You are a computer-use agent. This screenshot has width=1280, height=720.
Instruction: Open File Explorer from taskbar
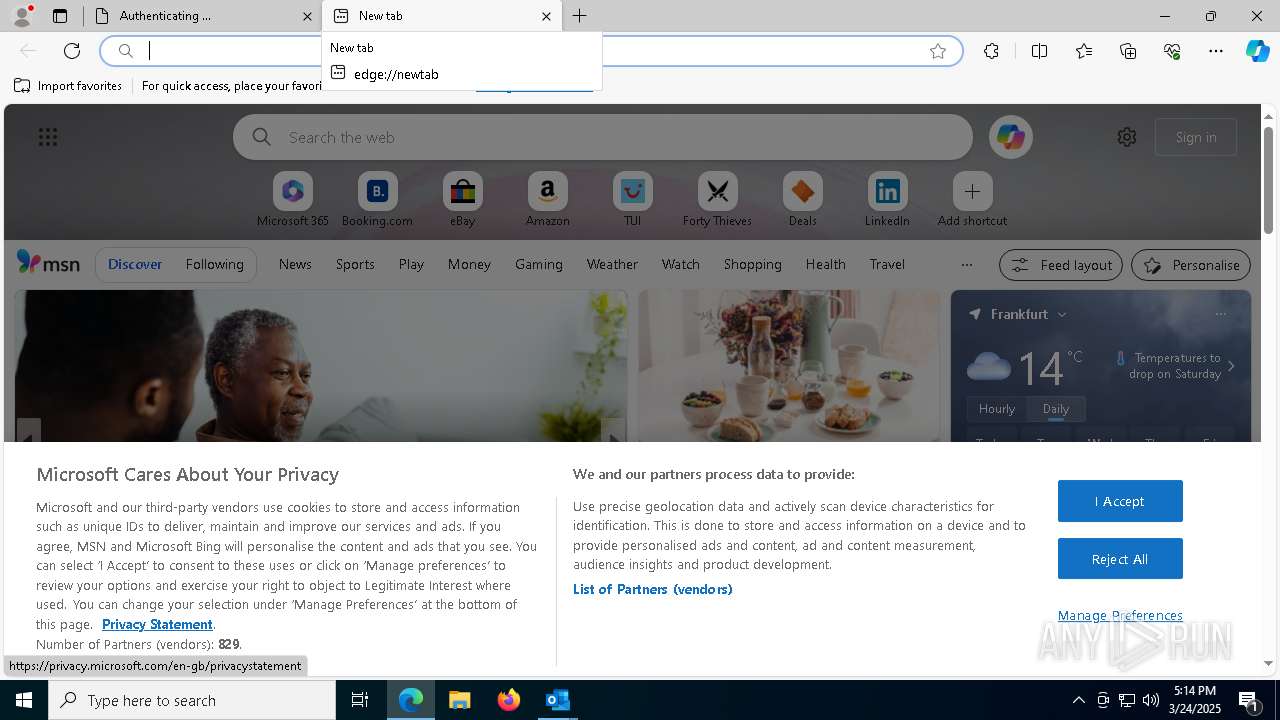(459, 700)
